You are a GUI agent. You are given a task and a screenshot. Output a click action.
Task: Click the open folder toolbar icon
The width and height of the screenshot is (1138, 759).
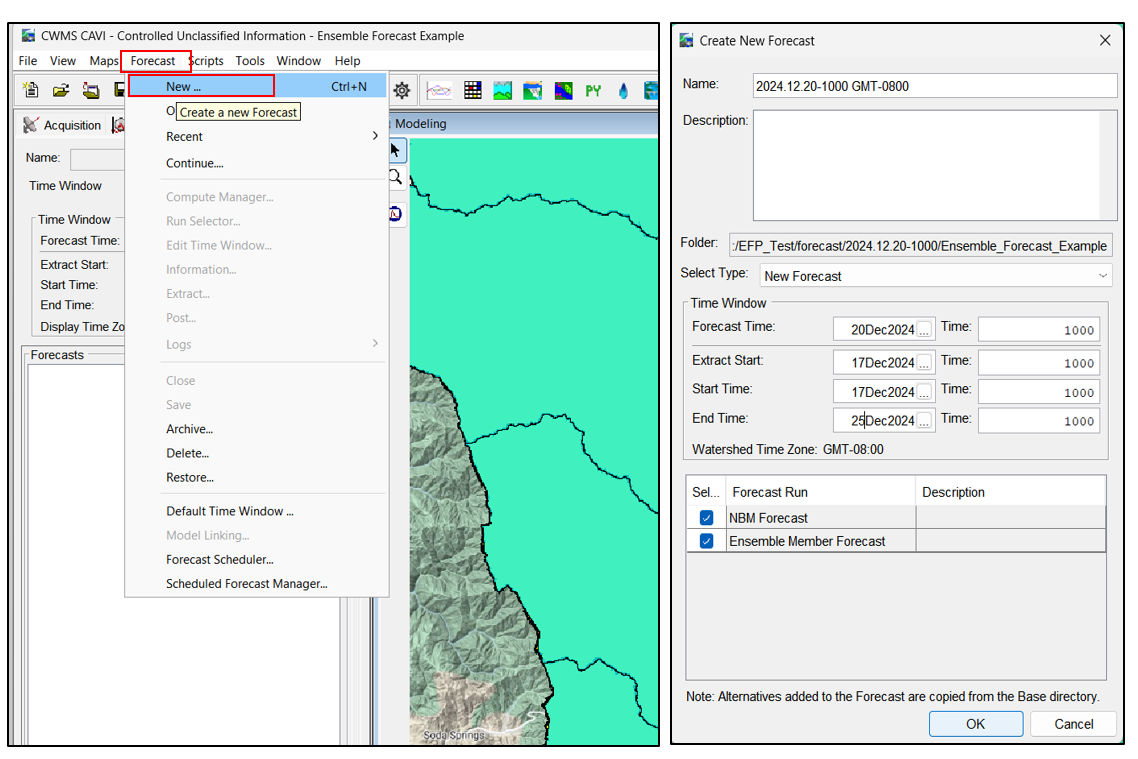point(61,90)
